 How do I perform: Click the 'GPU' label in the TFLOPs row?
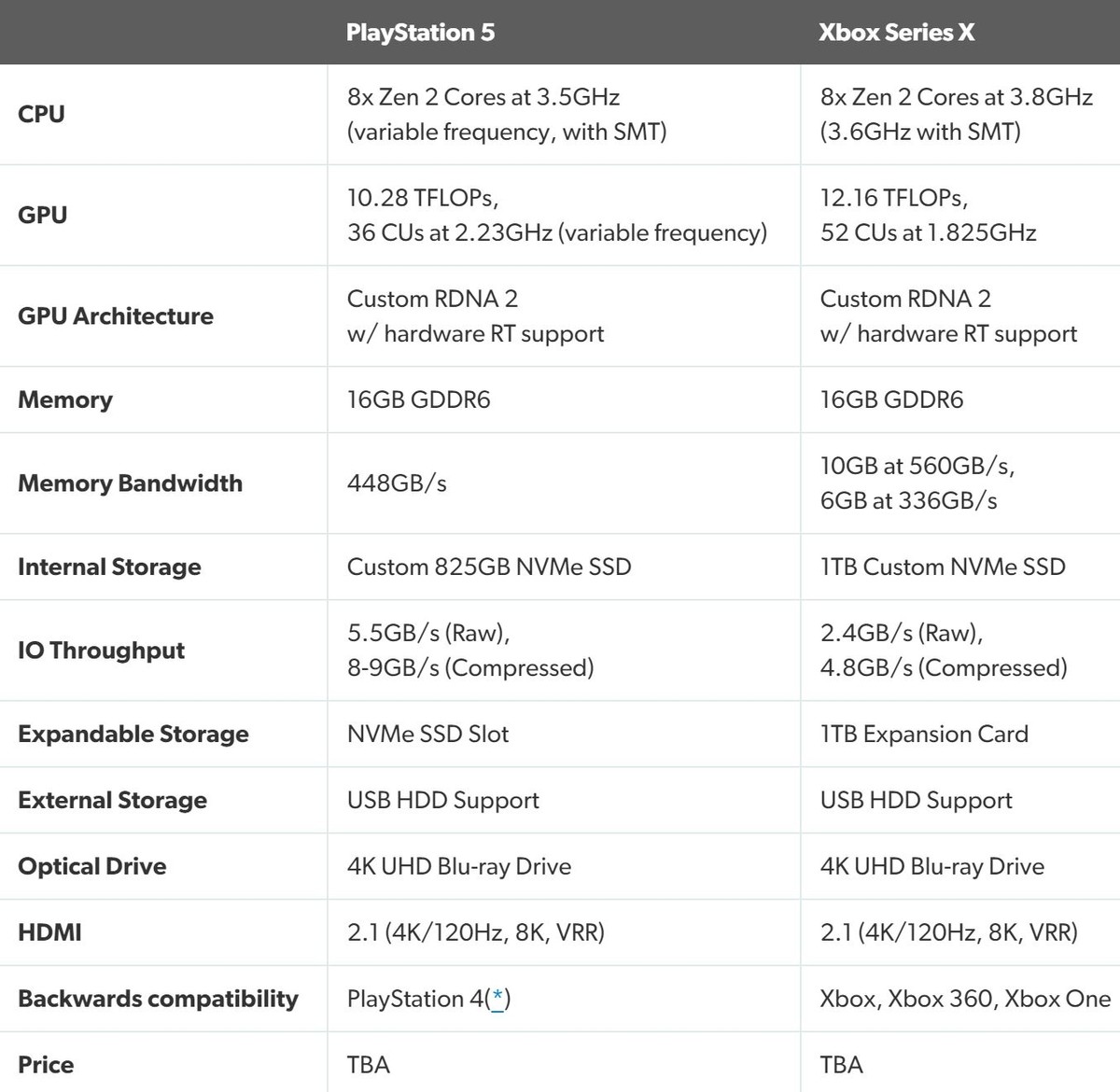pyautogui.click(x=42, y=215)
